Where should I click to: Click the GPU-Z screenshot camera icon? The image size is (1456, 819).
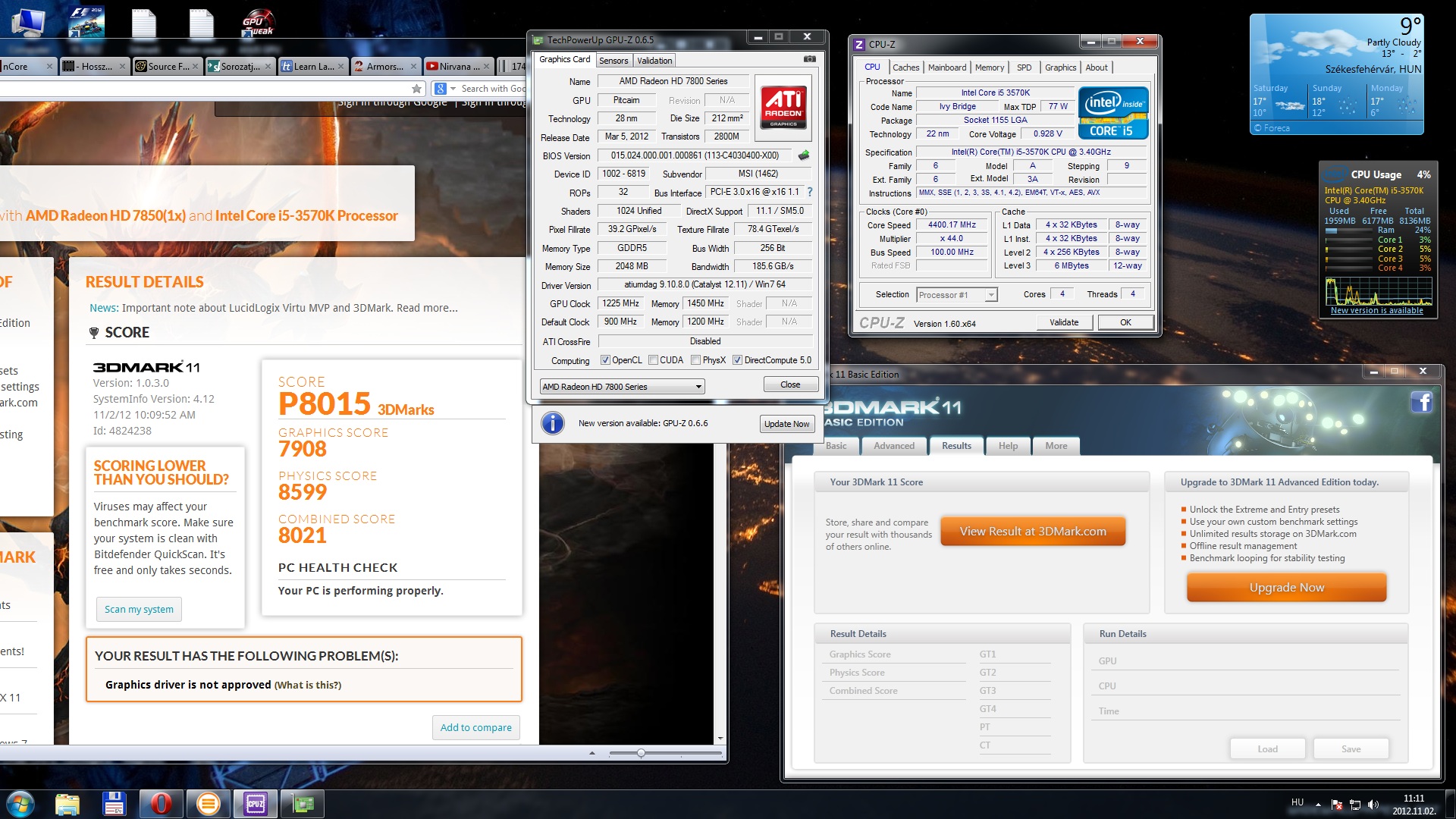[x=810, y=59]
